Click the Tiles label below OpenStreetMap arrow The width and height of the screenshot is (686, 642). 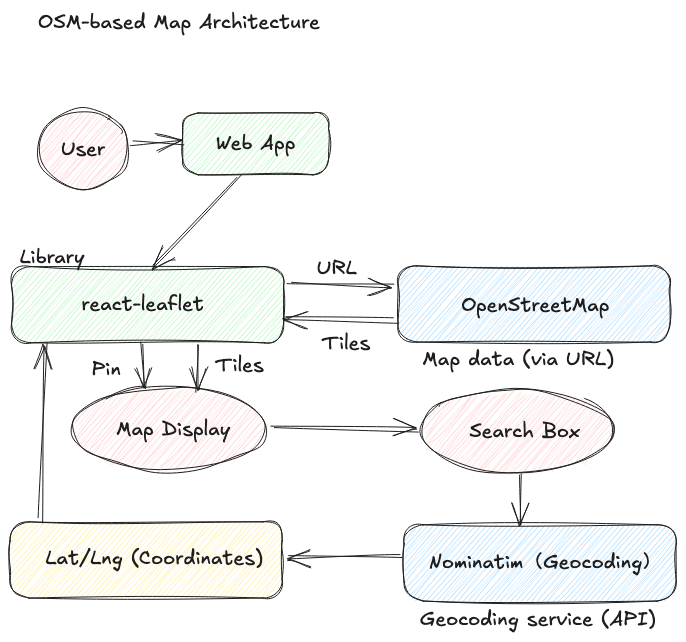(346, 344)
